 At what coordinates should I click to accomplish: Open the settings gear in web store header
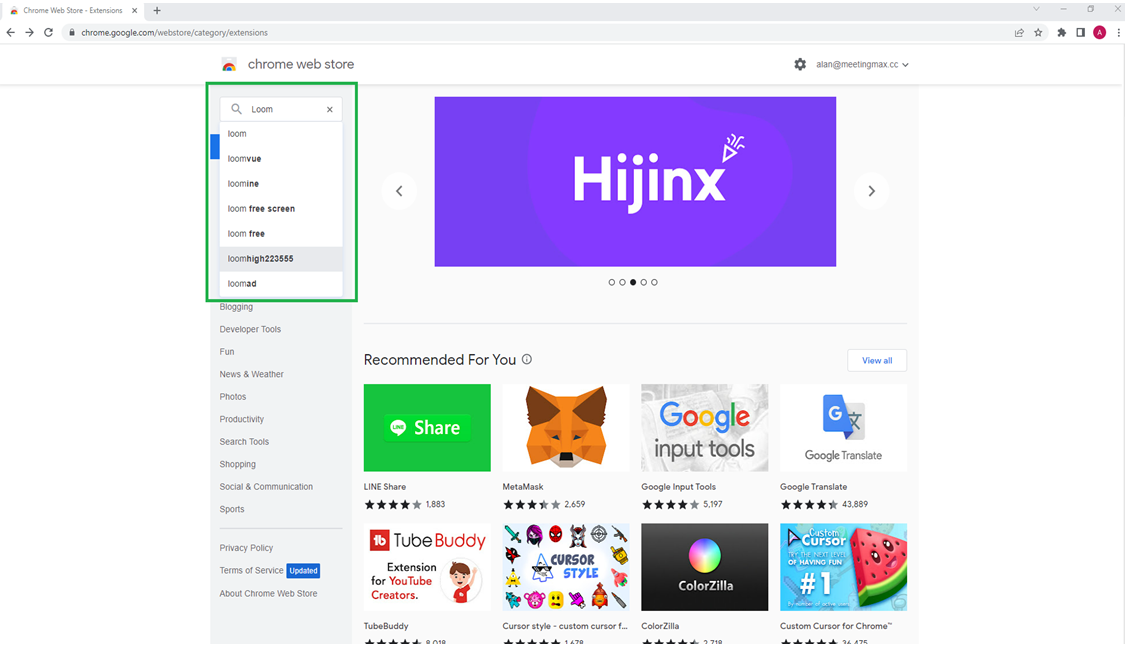pyautogui.click(x=800, y=64)
